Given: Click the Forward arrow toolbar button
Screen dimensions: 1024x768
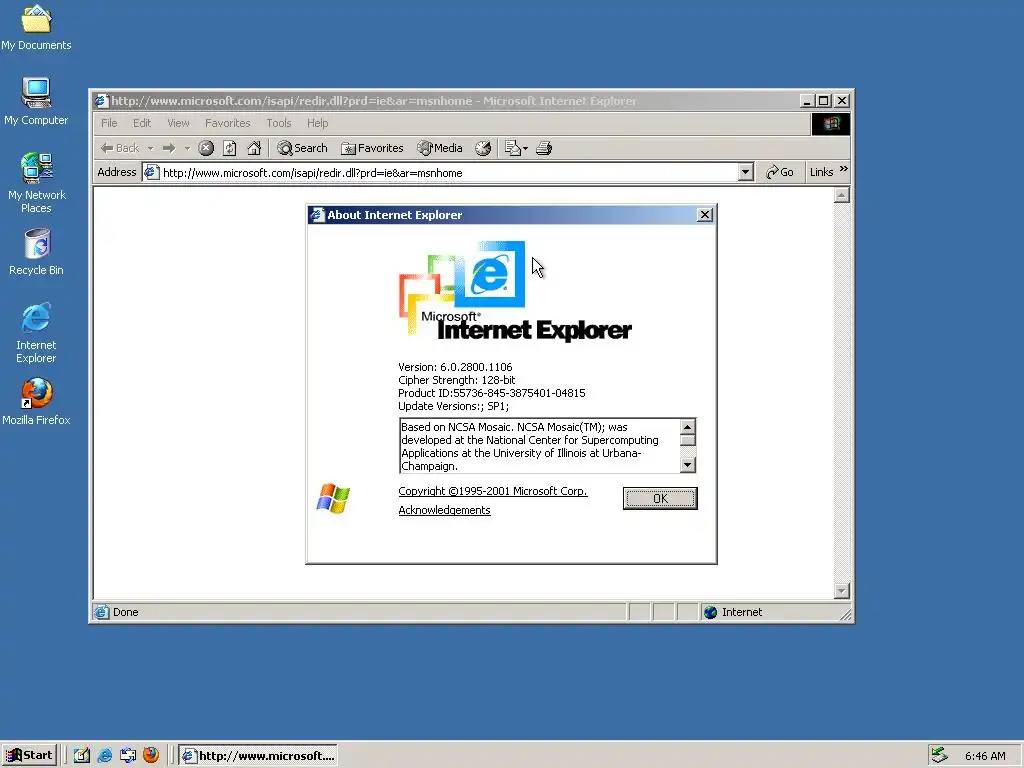Looking at the screenshot, I should [x=169, y=148].
